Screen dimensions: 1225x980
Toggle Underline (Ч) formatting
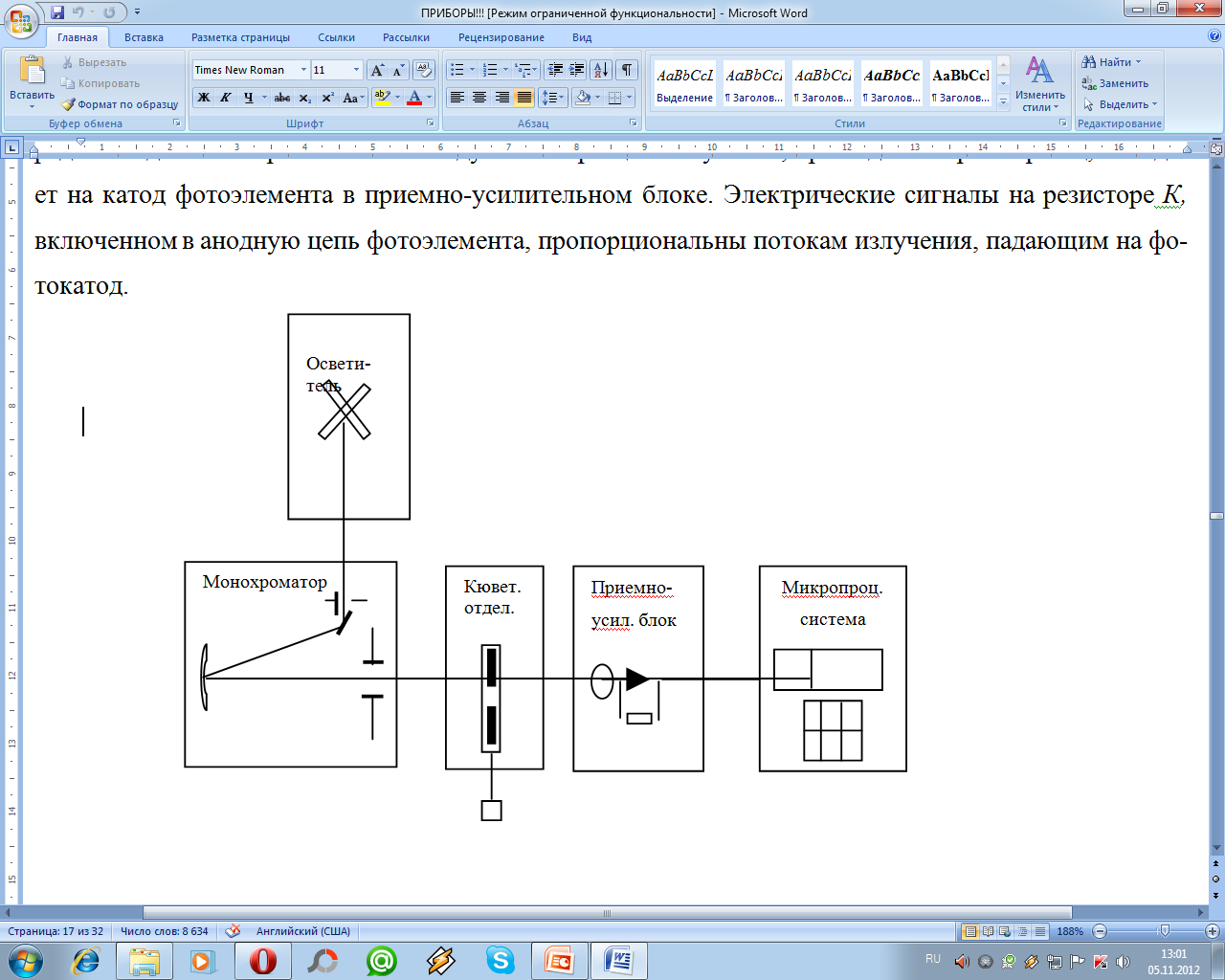click(248, 98)
